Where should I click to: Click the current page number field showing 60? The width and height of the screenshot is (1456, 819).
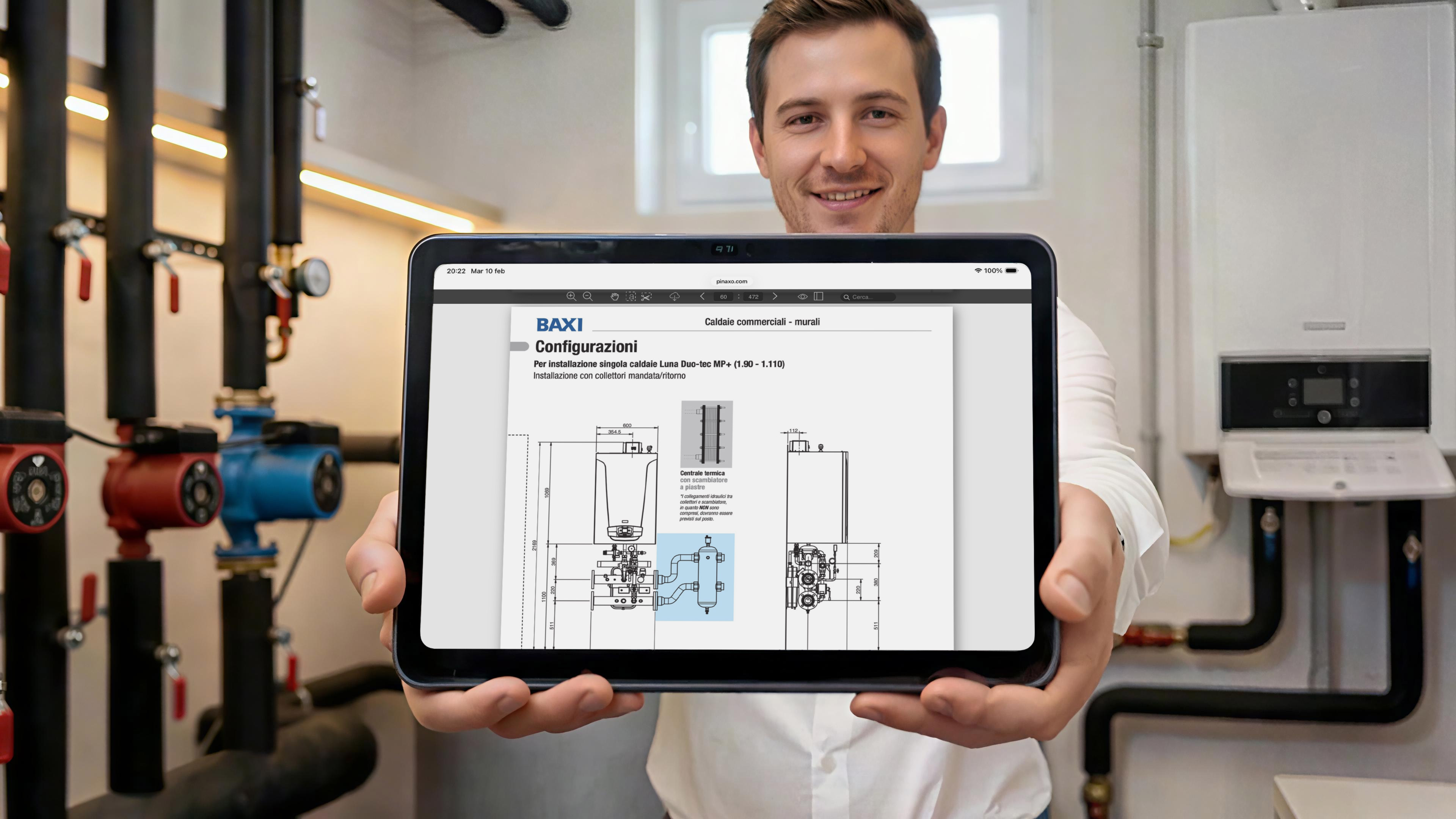(723, 297)
